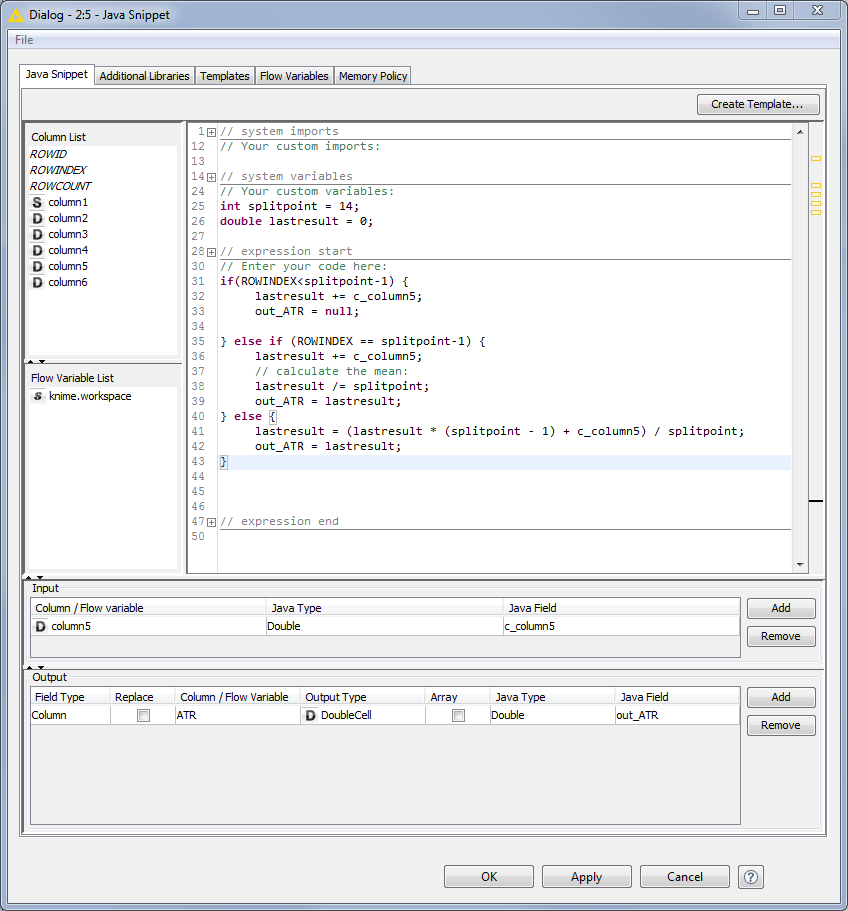
Task: Click the Double type icon beside column4
Action: pyautogui.click(x=37, y=250)
